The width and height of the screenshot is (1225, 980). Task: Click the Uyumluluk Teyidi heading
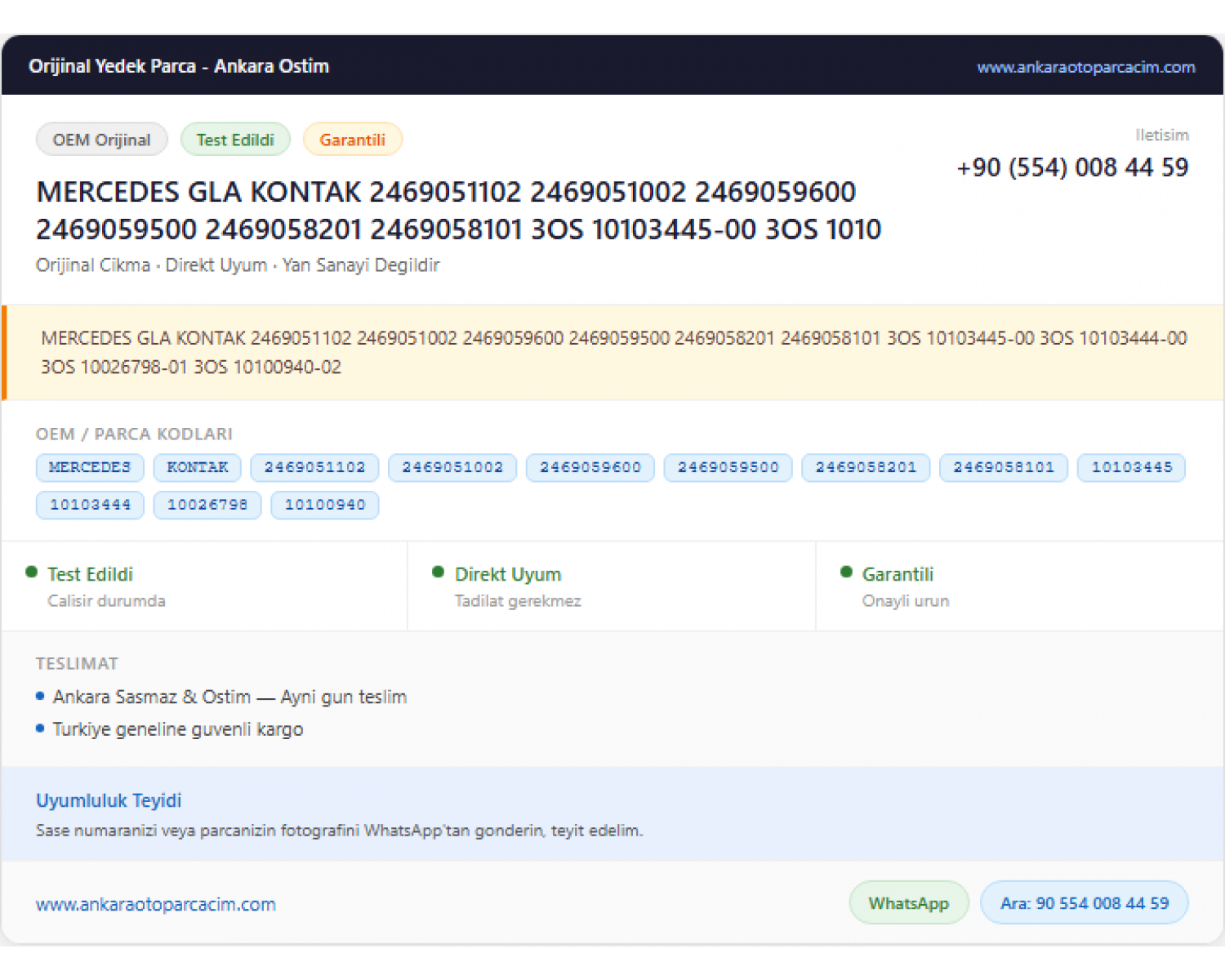tap(109, 800)
